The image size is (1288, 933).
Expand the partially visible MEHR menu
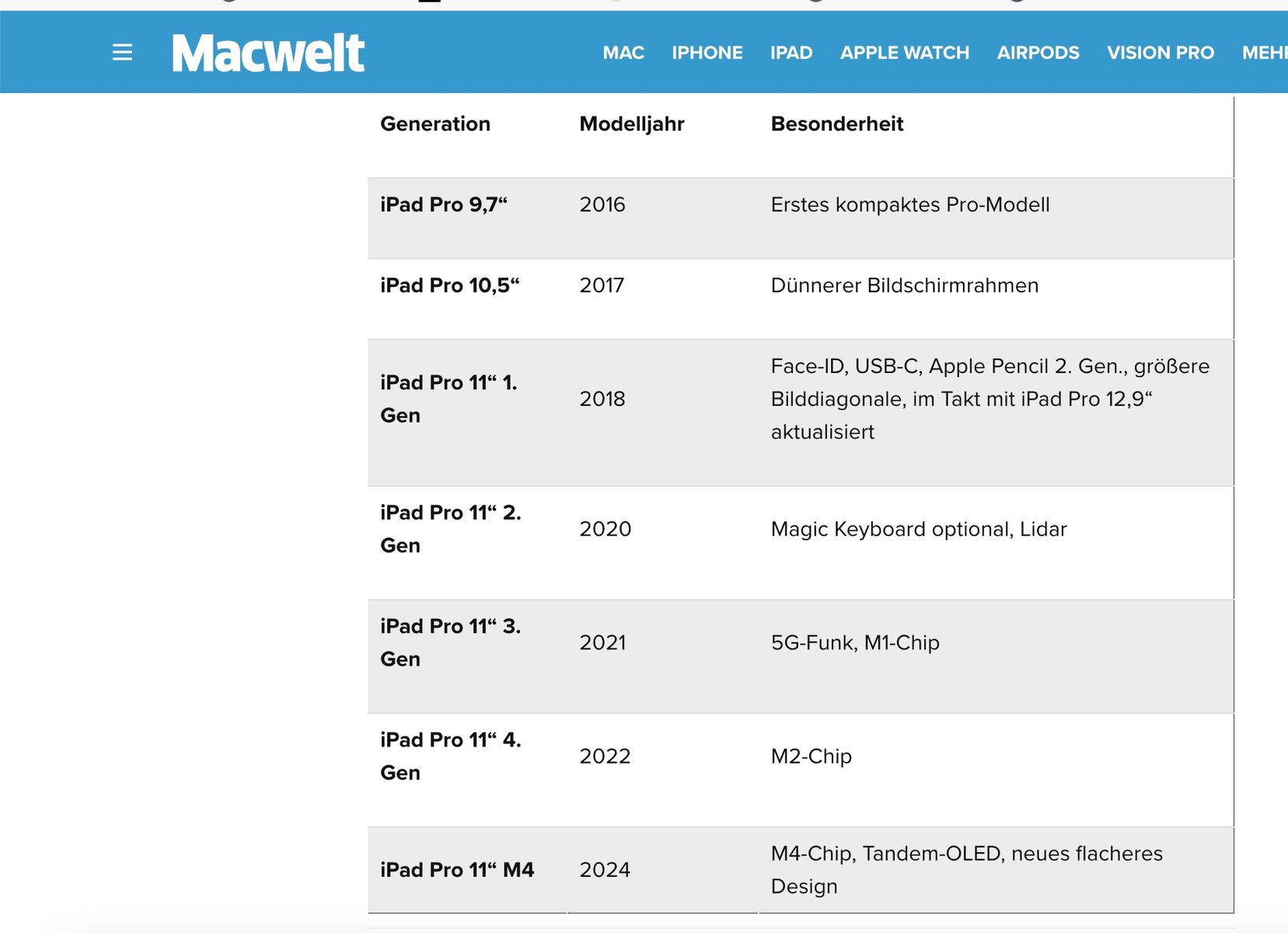tap(1265, 53)
